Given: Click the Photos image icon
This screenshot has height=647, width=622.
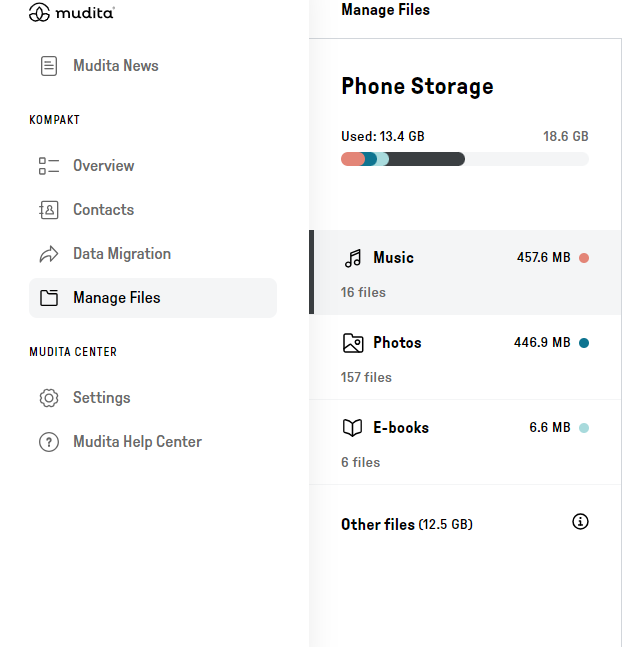Looking at the screenshot, I should pos(353,343).
